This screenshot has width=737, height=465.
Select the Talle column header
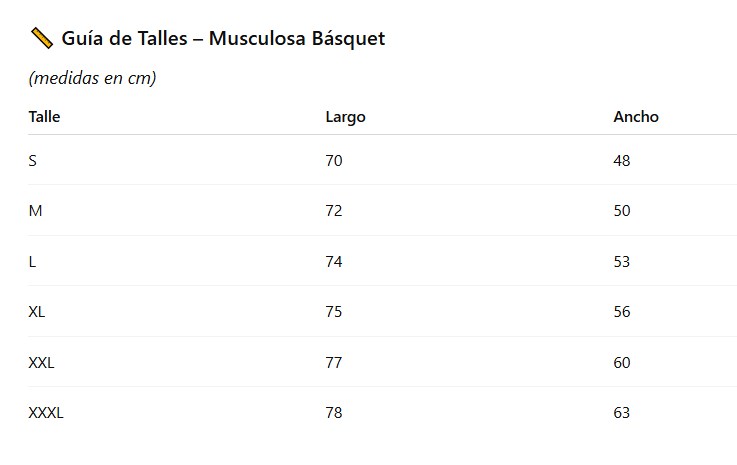pyautogui.click(x=44, y=117)
